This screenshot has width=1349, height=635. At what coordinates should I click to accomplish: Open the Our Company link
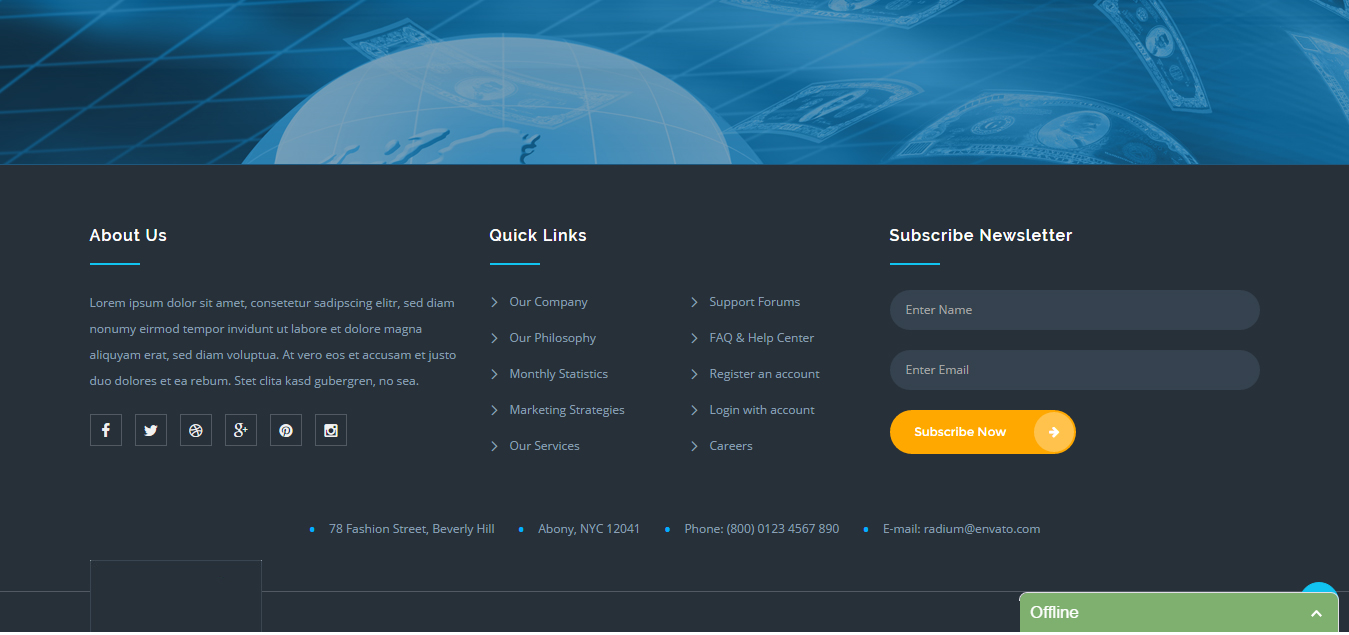548,302
